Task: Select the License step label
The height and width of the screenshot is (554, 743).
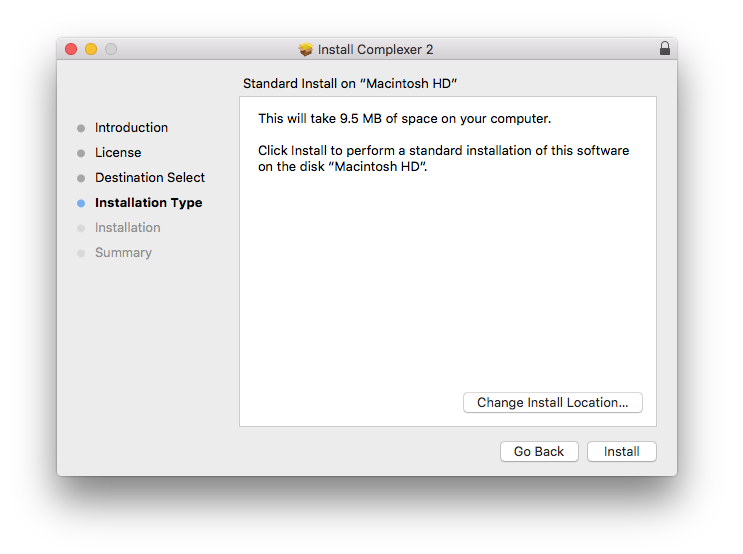Action: (x=118, y=153)
